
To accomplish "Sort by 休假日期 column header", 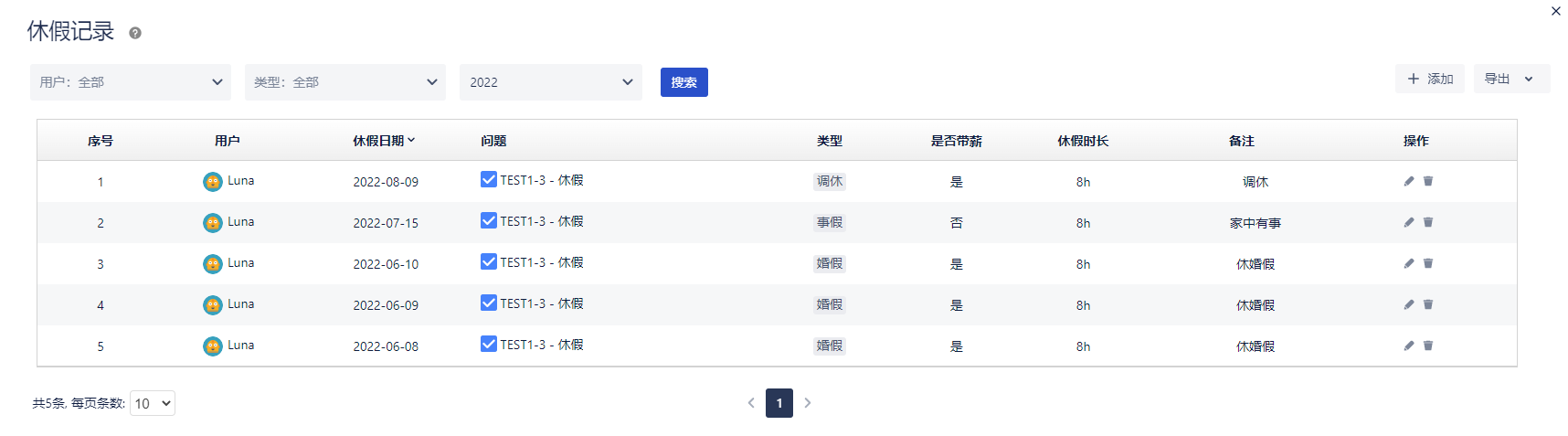I will [x=384, y=141].
